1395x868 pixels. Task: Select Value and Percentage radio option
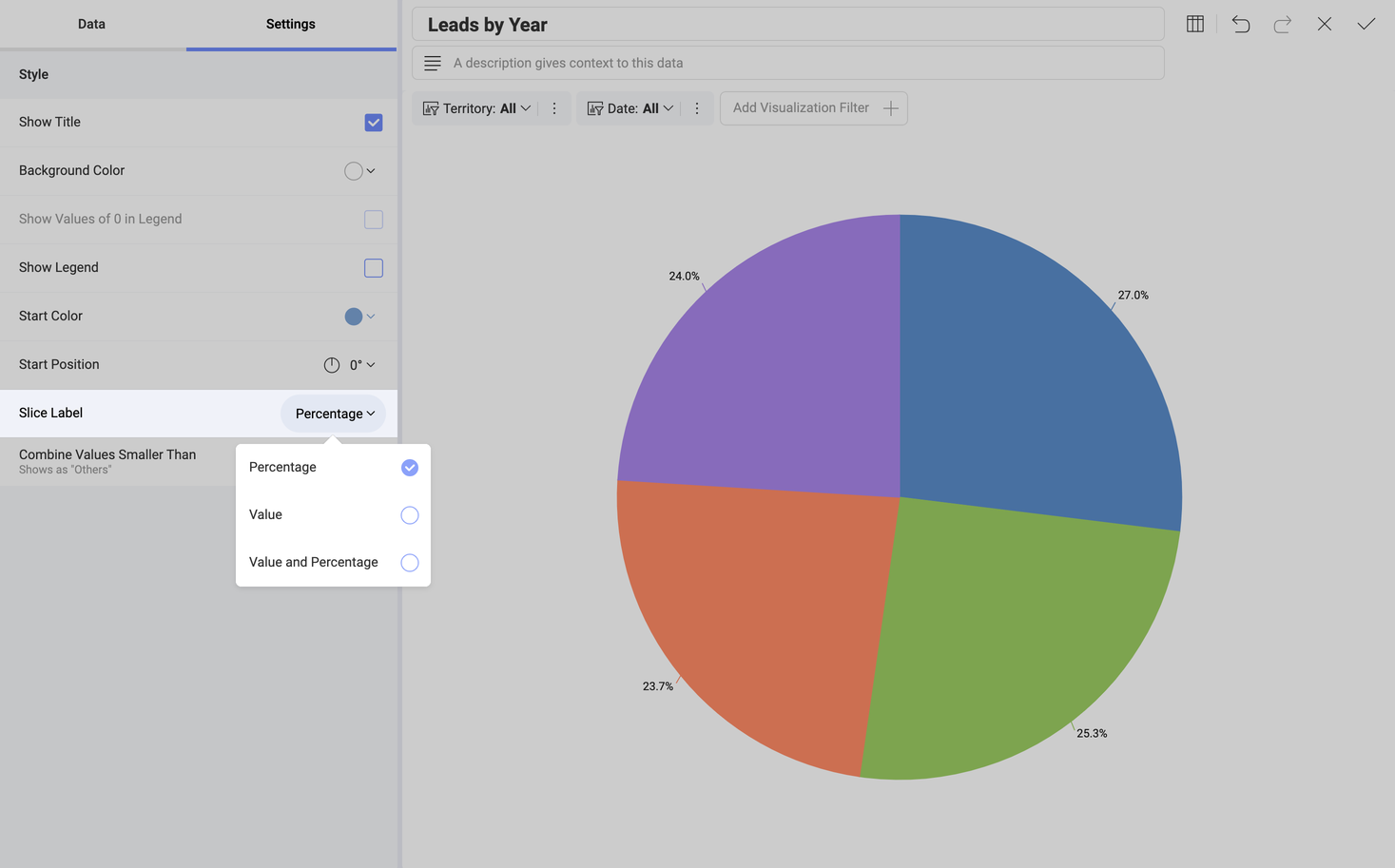(410, 563)
